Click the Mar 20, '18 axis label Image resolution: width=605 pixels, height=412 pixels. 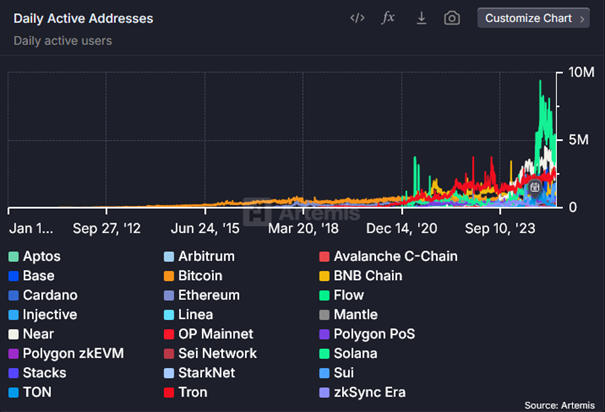[x=303, y=228]
